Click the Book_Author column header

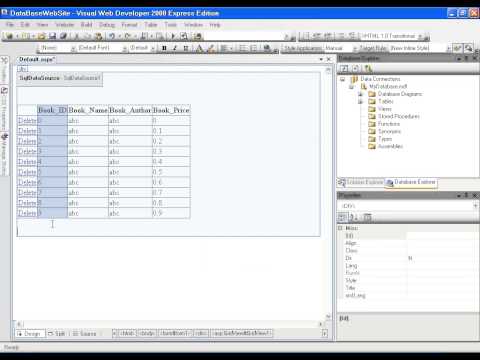coord(130,110)
